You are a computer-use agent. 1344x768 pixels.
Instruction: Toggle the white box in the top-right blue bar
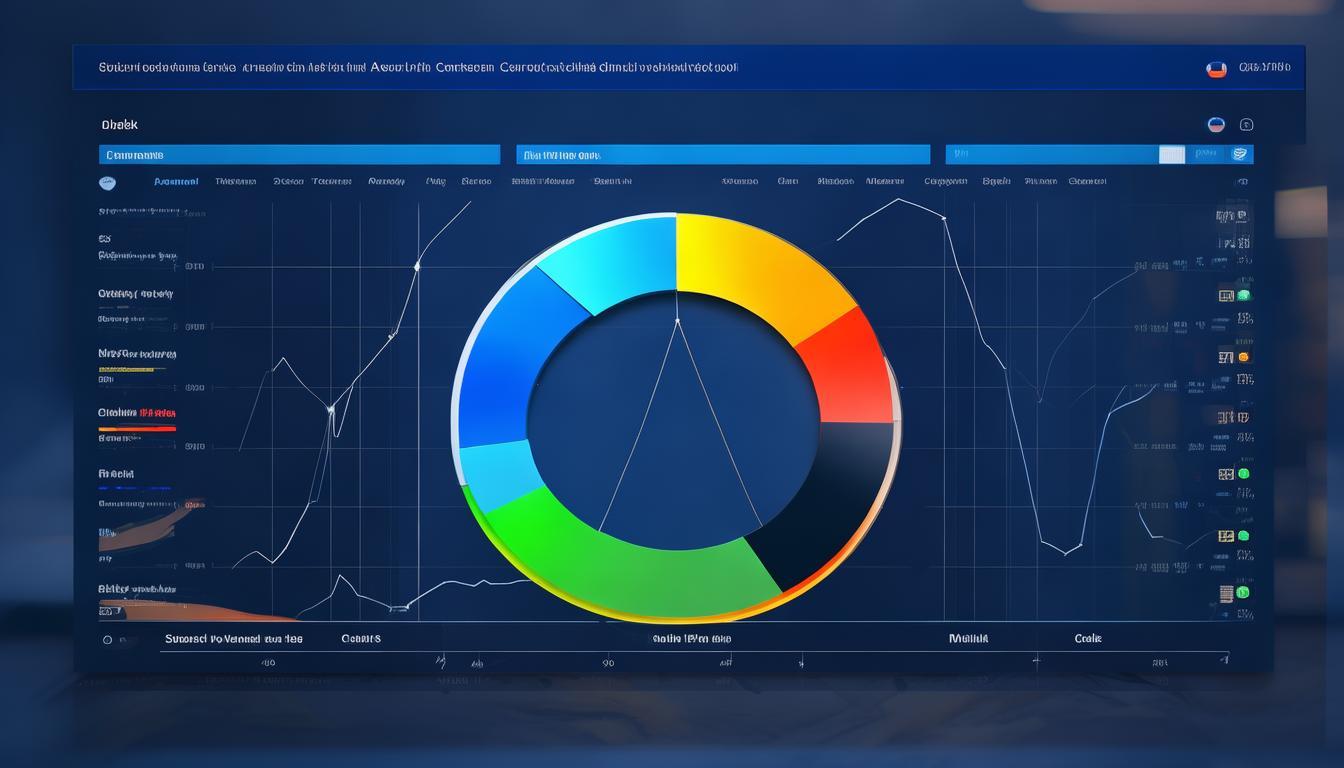tap(1171, 154)
